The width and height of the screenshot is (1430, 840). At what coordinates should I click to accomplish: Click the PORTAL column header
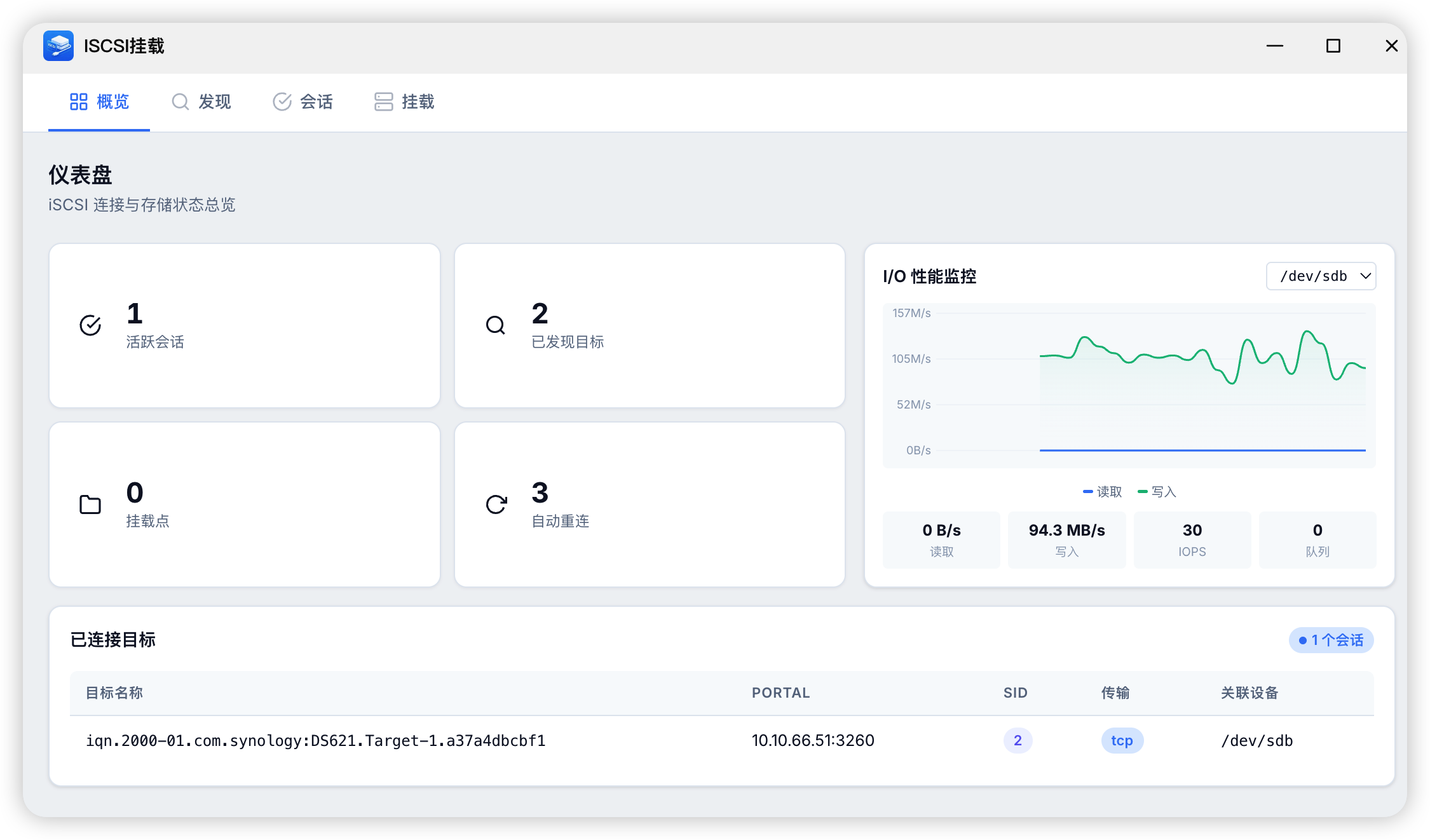click(x=780, y=693)
